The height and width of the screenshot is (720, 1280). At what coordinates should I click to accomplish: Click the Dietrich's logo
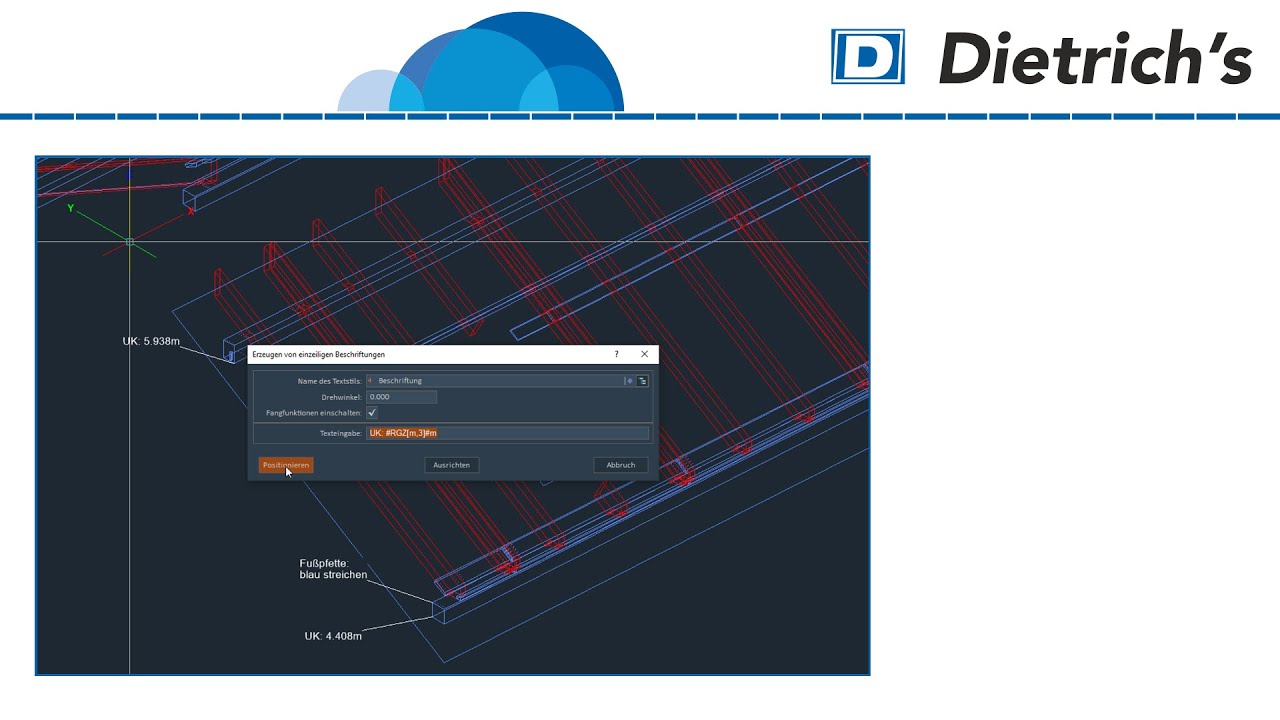[x=1041, y=57]
